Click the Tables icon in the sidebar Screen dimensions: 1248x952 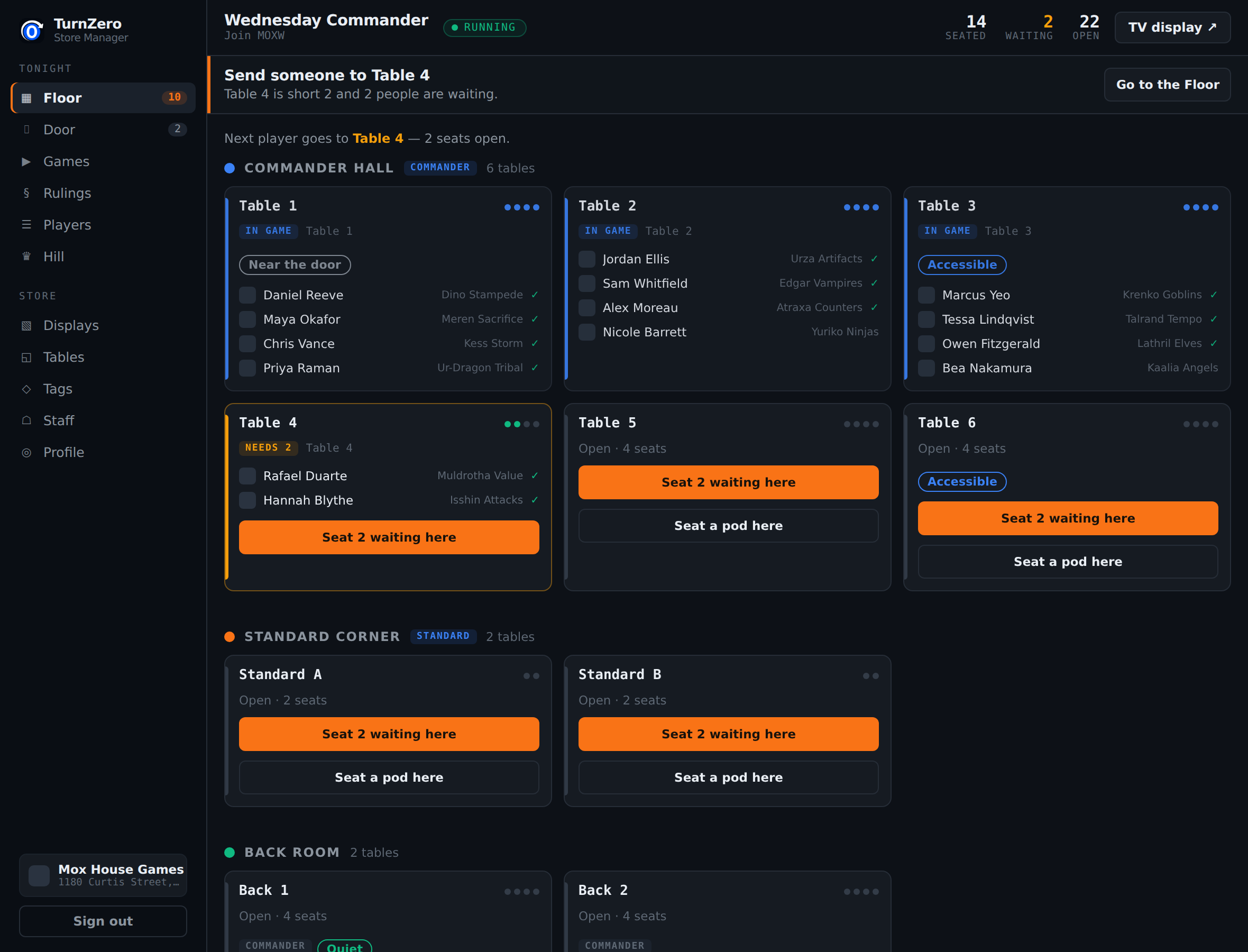[26, 358]
